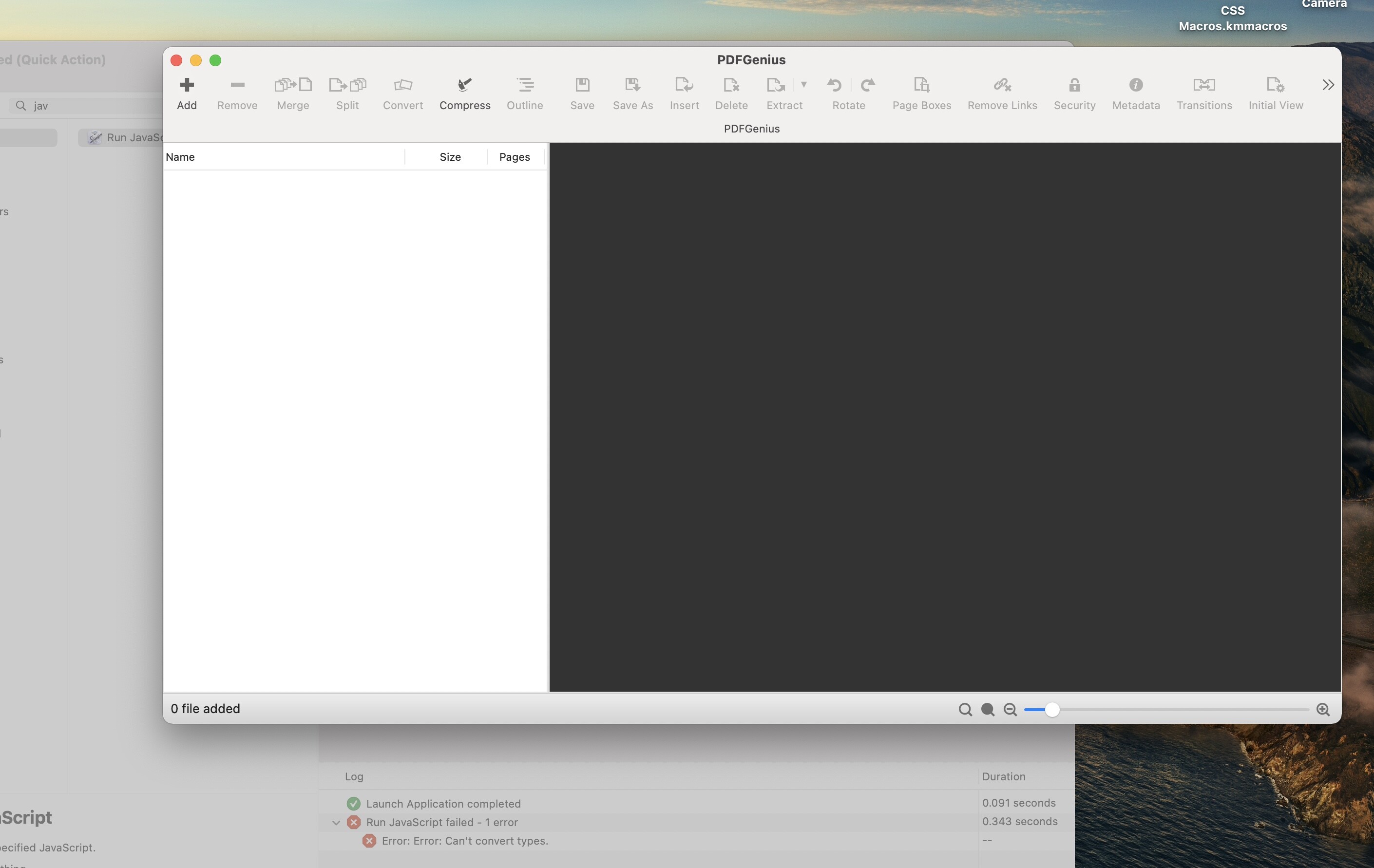Open the Page Boxes tool
The image size is (1374, 868).
[921, 86]
